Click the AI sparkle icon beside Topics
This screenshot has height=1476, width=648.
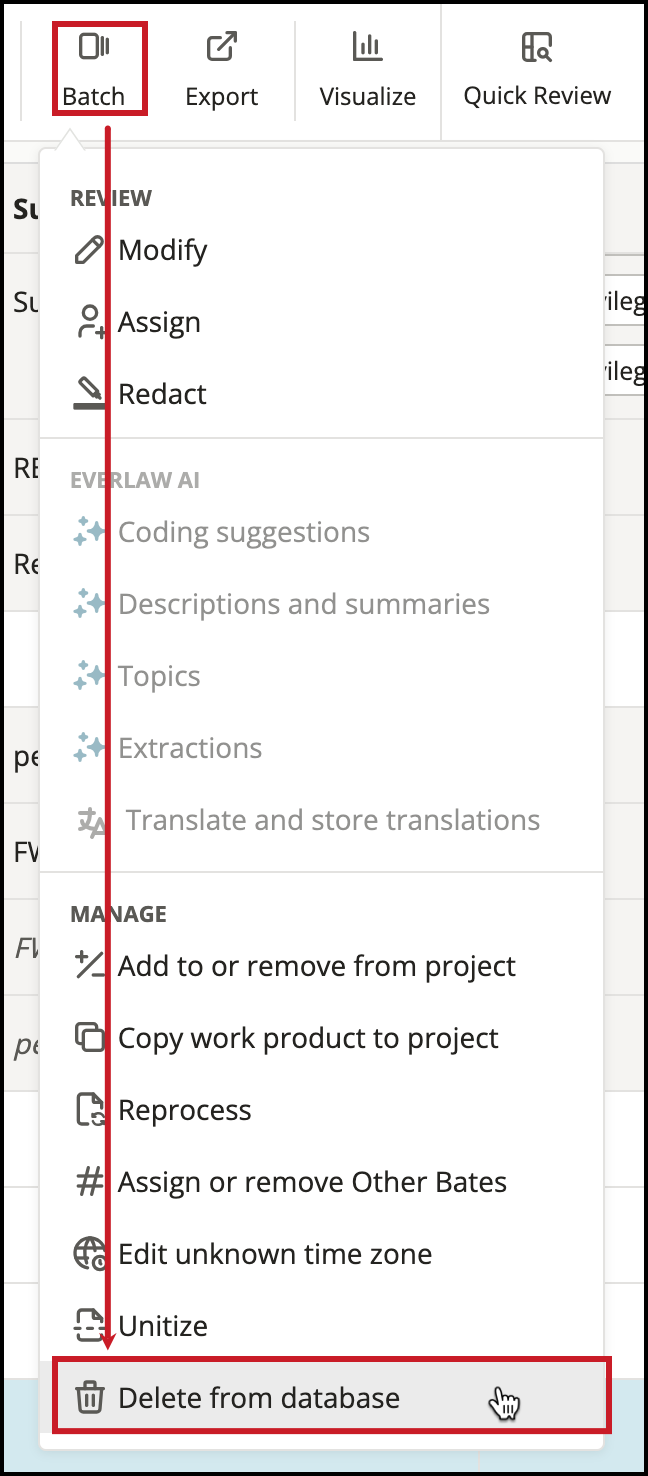coord(89,675)
